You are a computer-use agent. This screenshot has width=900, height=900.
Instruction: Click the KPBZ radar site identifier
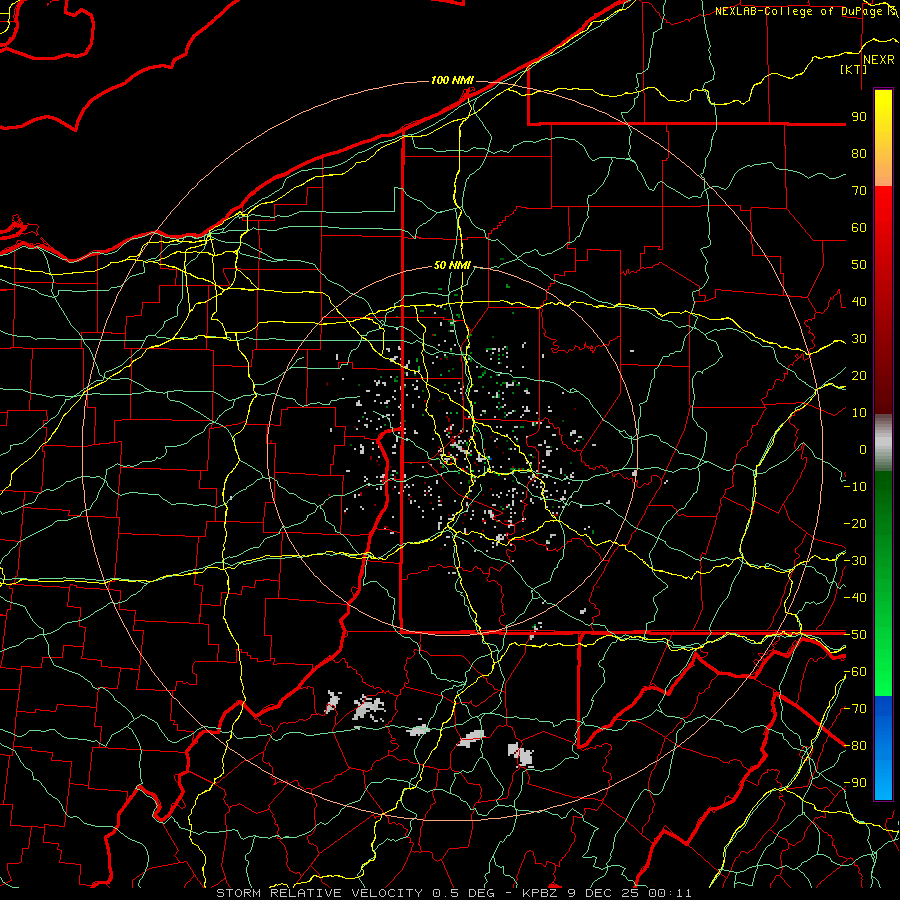coord(538,893)
